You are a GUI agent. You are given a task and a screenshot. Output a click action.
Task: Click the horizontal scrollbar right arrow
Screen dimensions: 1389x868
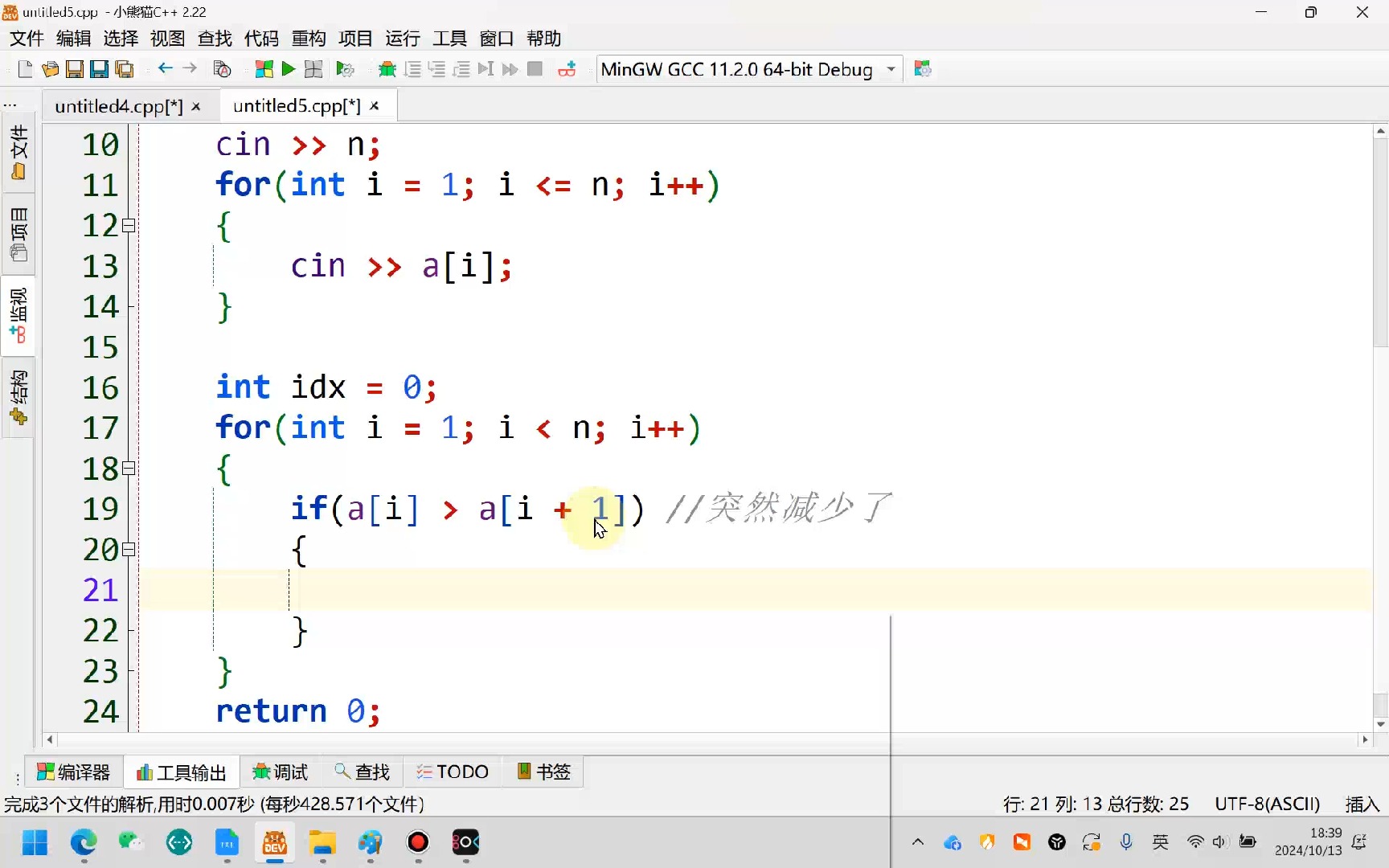1365,739
